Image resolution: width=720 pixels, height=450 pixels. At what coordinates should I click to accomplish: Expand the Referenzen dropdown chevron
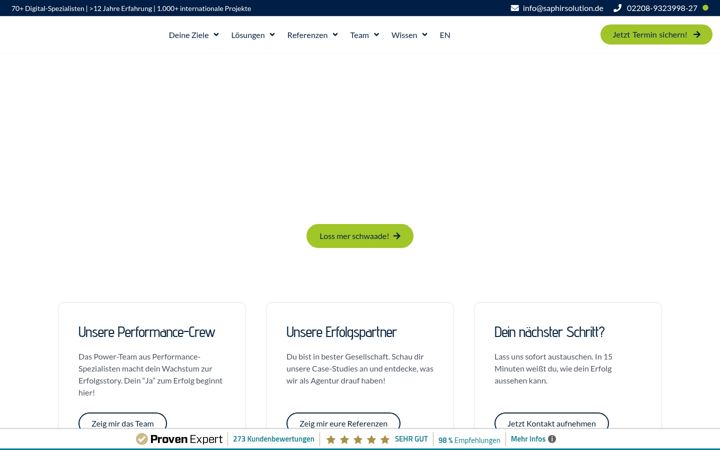[x=335, y=34]
